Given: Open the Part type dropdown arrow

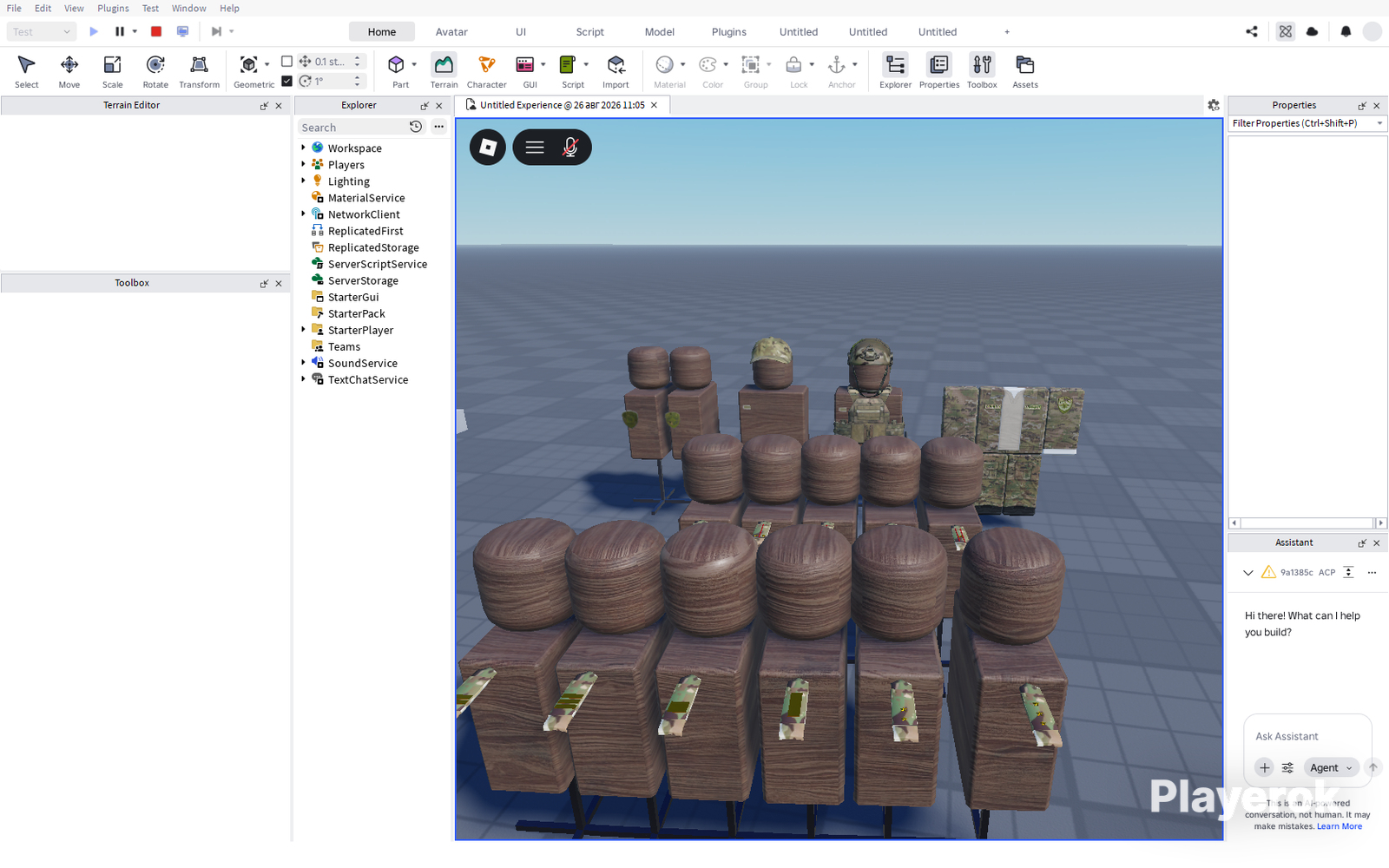Looking at the screenshot, I should [x=414, y=64].
